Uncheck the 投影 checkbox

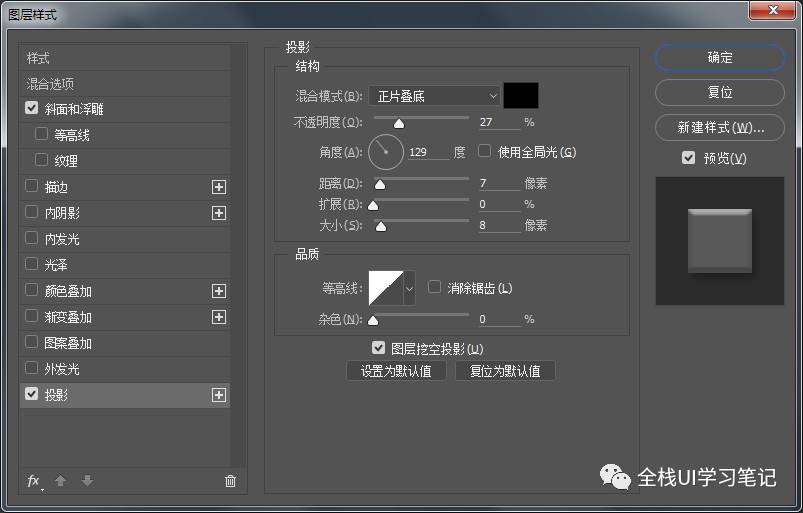[32, 394]
